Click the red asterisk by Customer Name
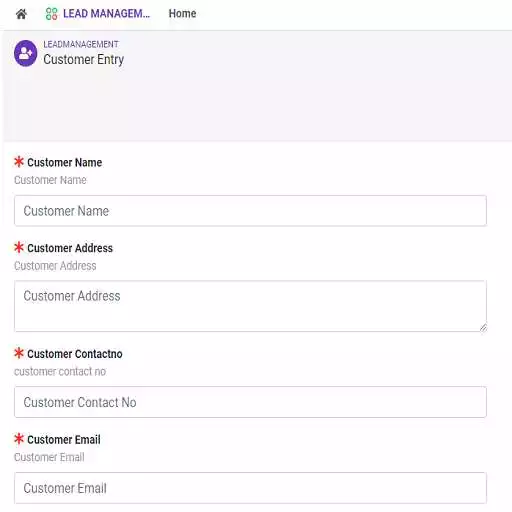 (x=19, y=162)
